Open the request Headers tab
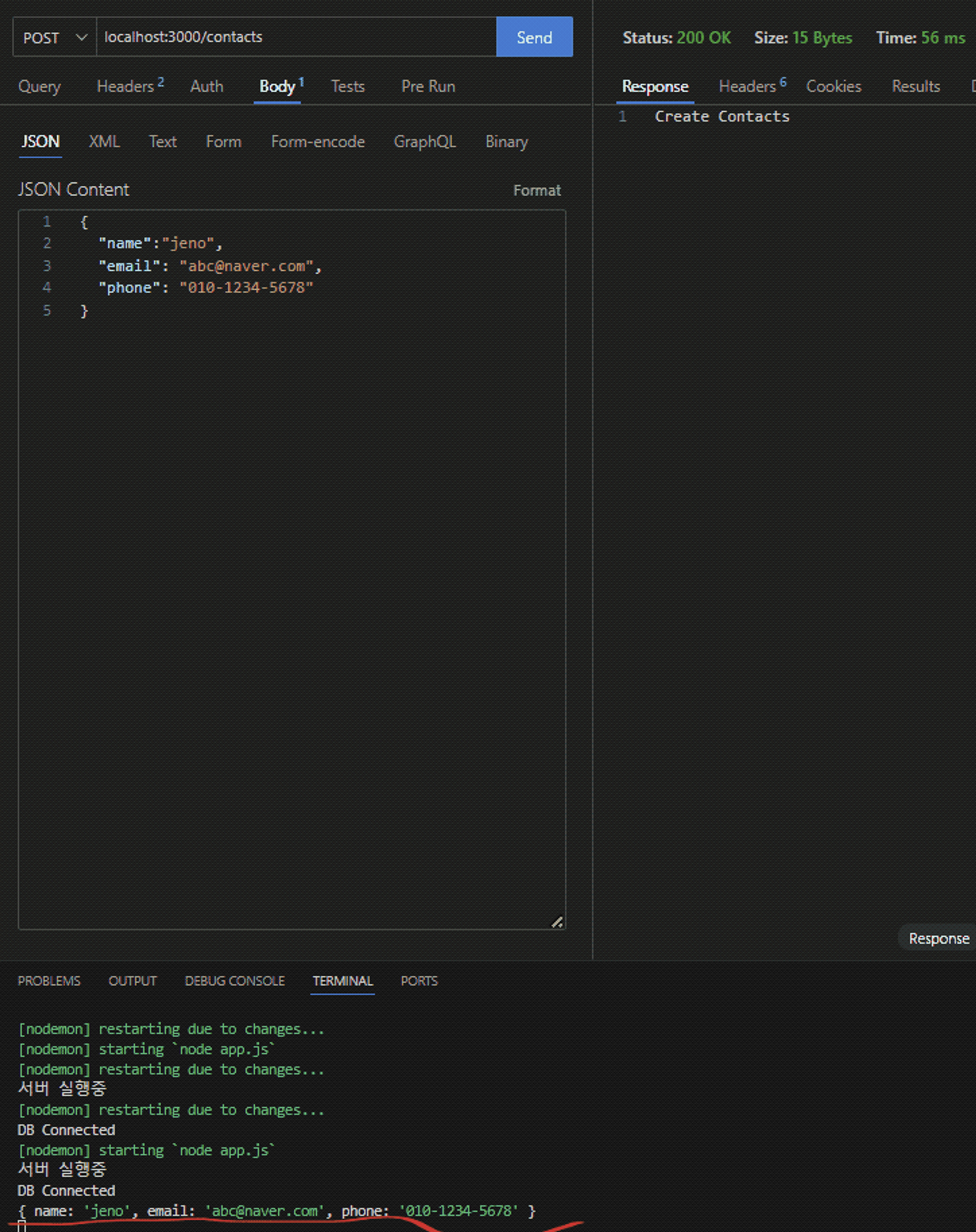976x1232 pixels. point(130,86)
